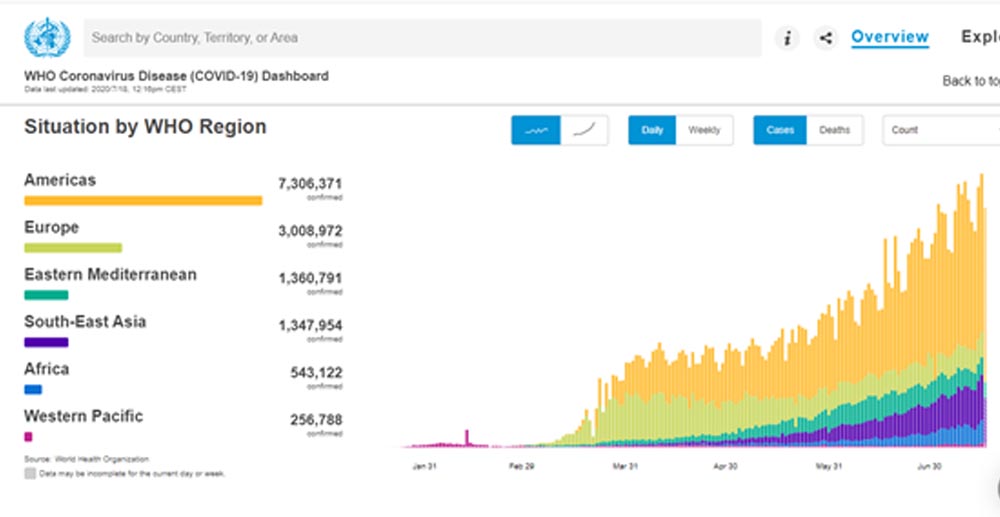Click the search by country field

point(420,38)
